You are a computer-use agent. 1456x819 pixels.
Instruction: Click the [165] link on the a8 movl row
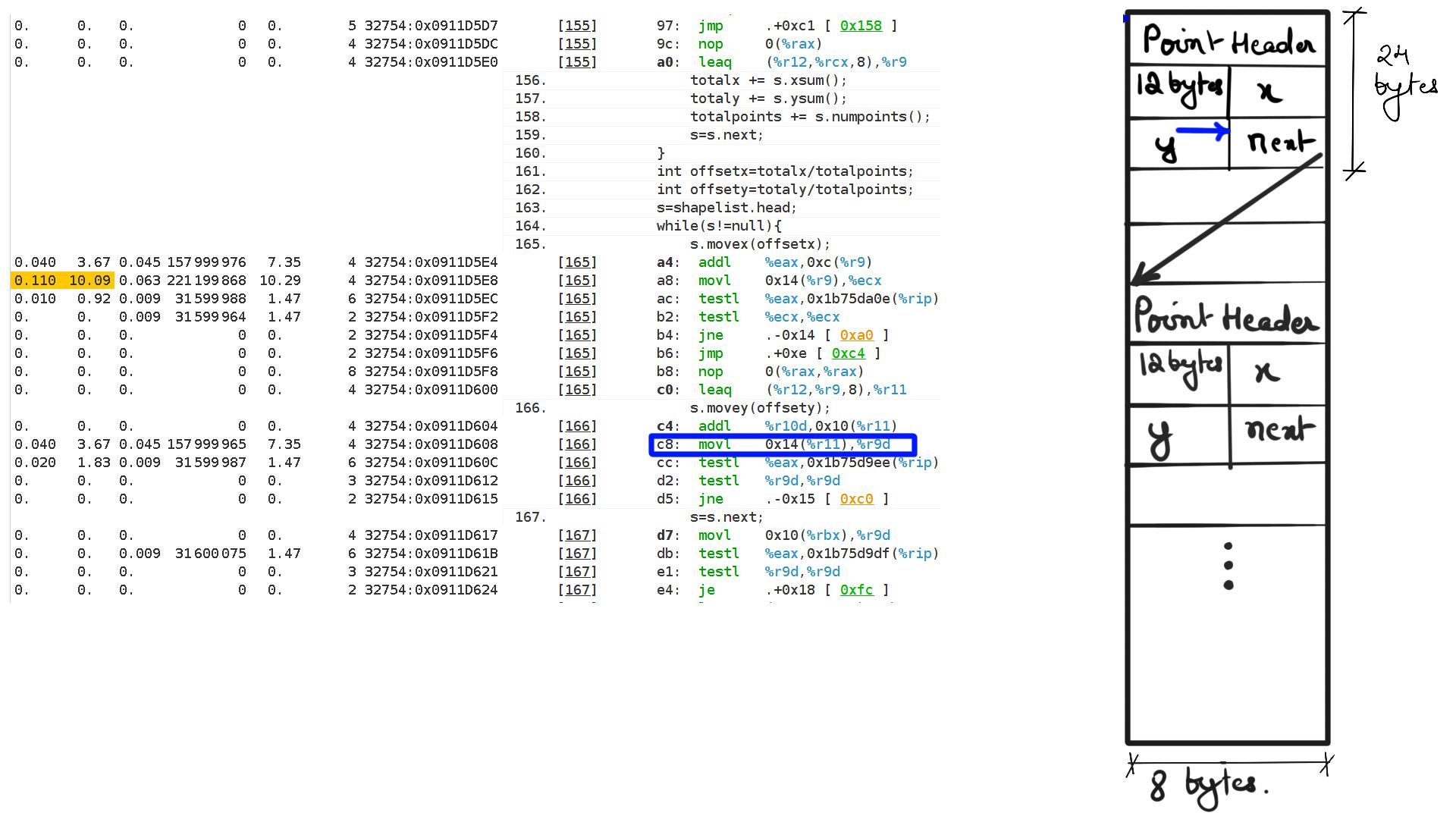pos(577,281)
